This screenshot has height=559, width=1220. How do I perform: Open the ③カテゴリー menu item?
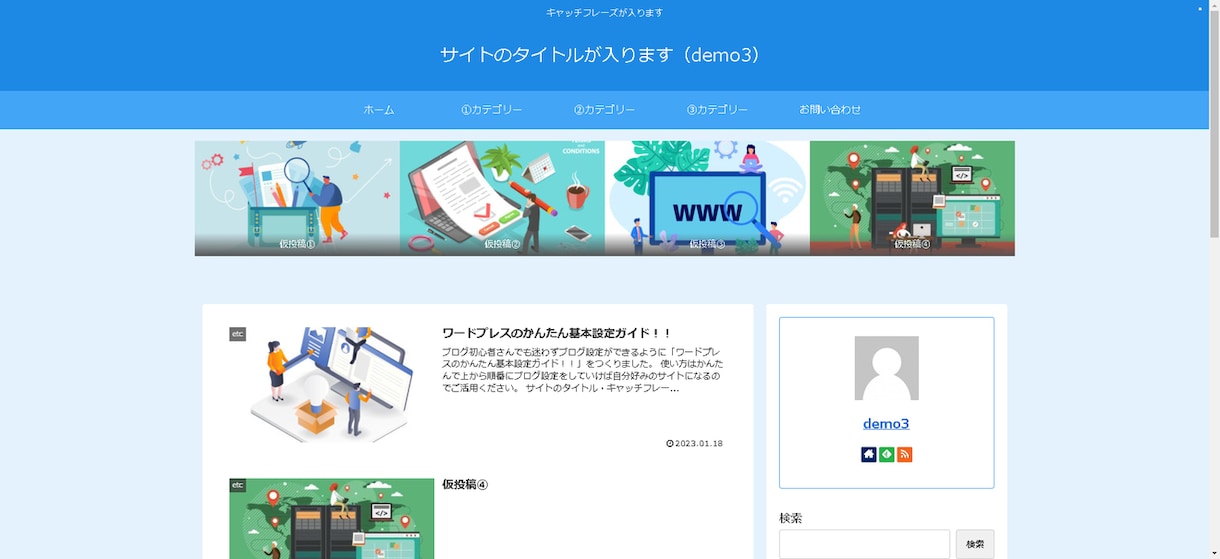pos(717,110)
